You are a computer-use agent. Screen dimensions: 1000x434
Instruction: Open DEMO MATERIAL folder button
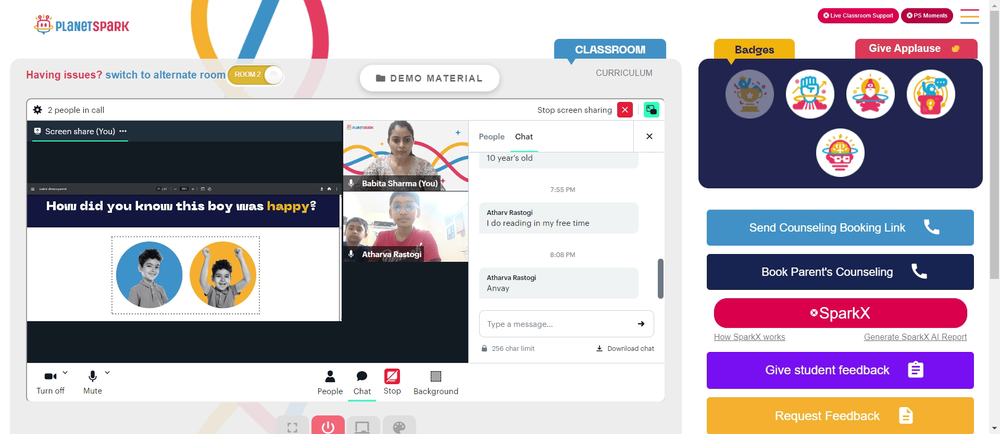429,78
